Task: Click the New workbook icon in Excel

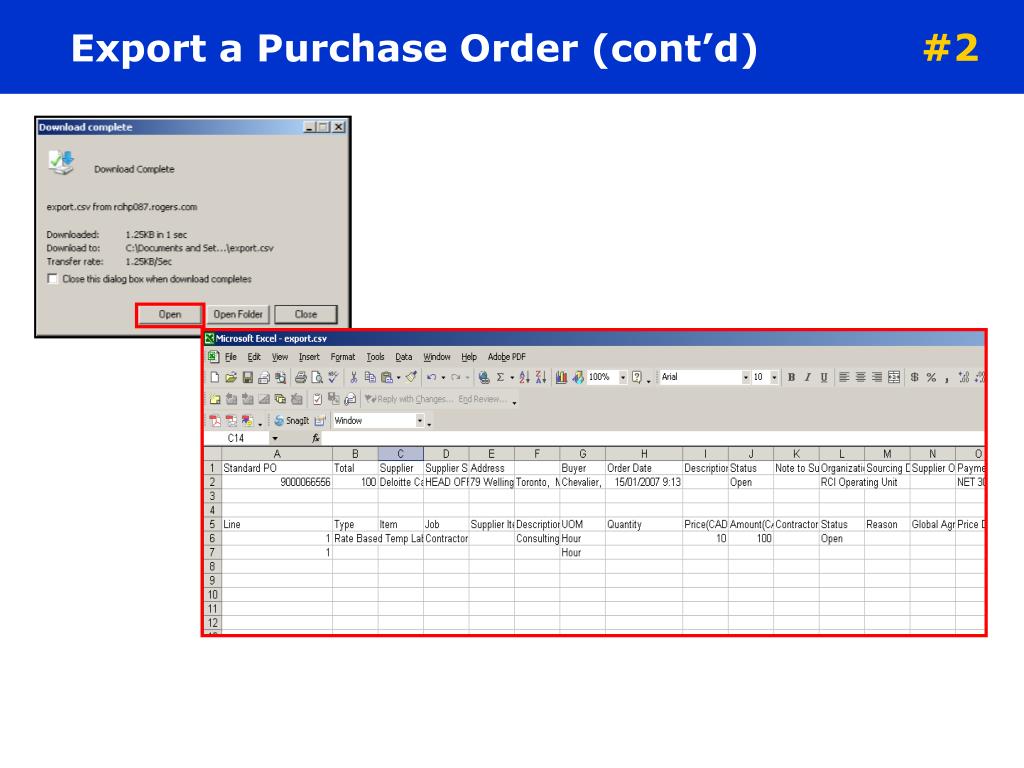Action: point(214,377)
